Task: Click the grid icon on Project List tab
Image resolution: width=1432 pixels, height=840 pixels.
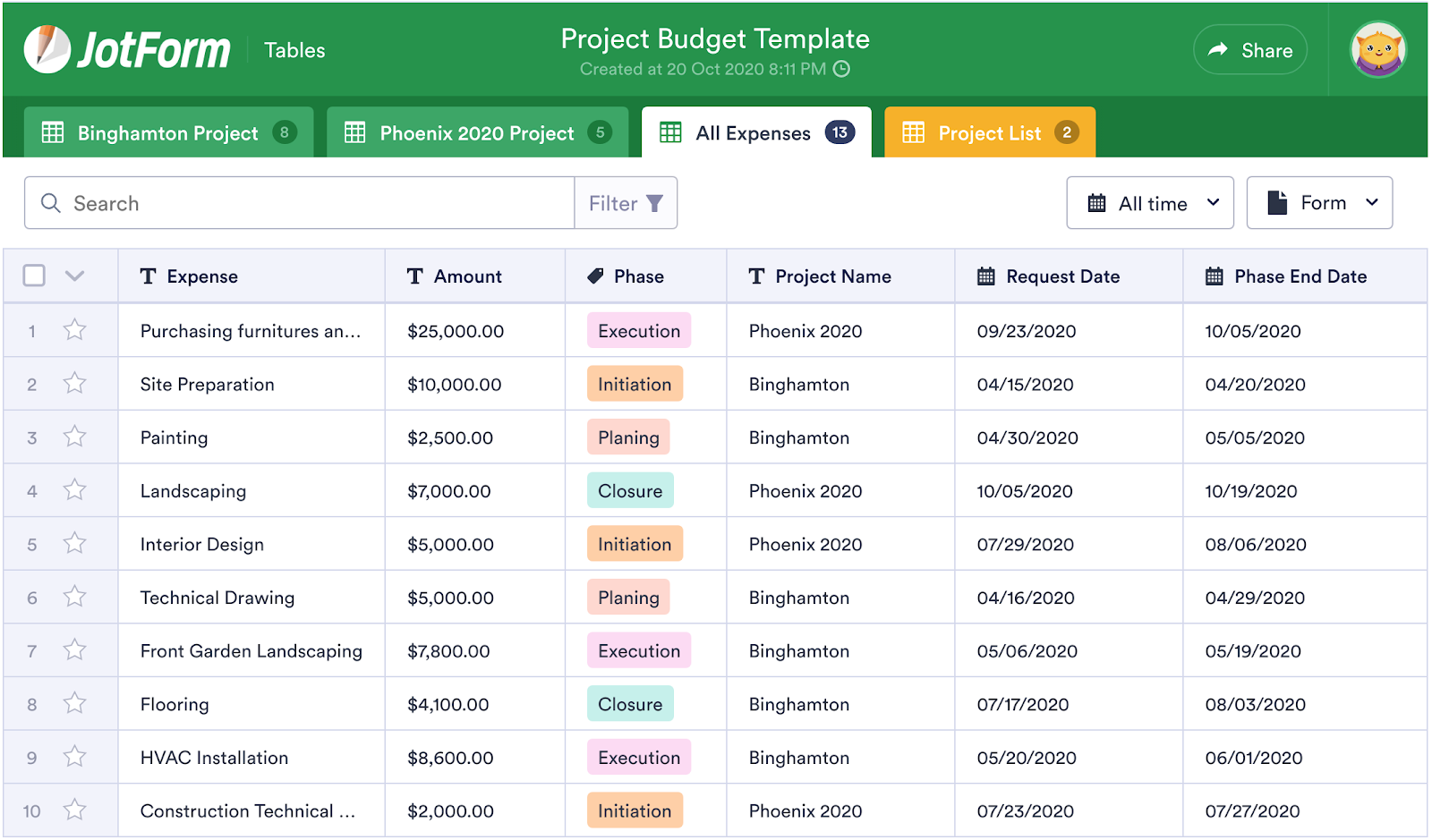Action: click(x=913, y=133)
